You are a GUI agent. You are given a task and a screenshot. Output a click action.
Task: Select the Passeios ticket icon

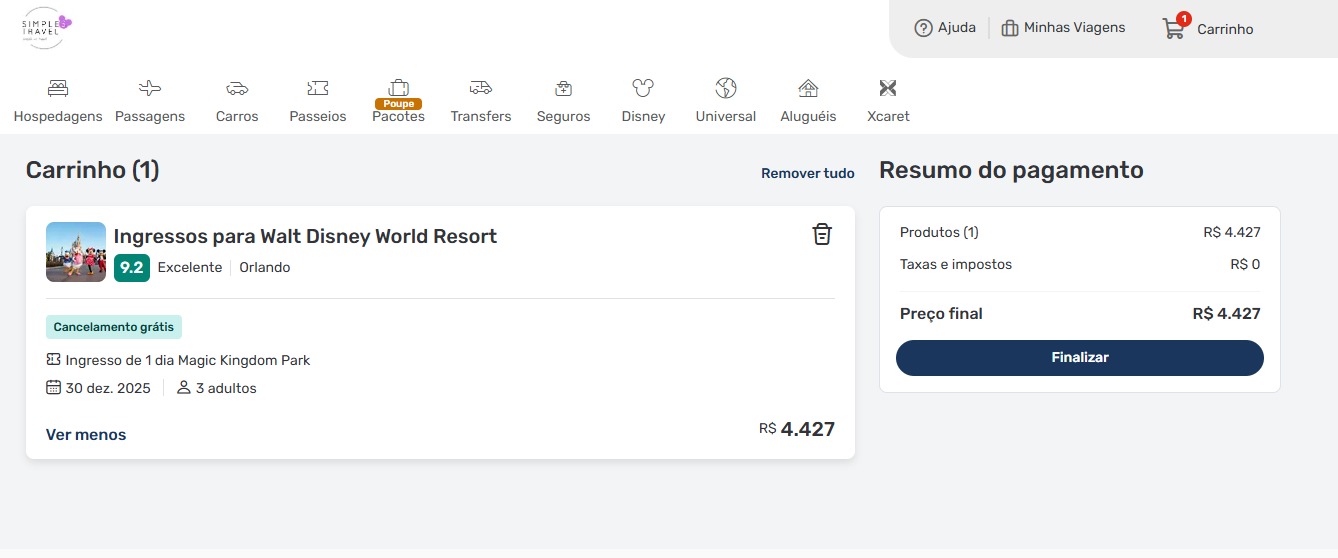point(318,88)
